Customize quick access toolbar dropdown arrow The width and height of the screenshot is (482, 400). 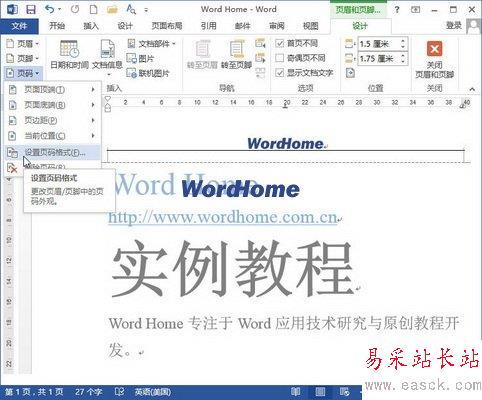click(x=146, y=10)
